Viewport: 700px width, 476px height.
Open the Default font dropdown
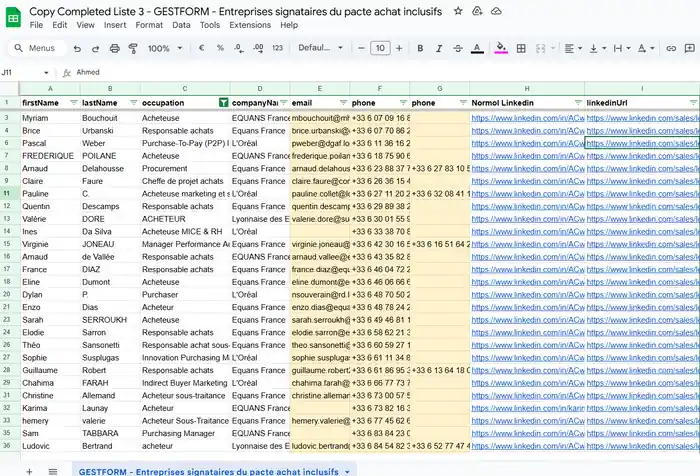point(321,48)
